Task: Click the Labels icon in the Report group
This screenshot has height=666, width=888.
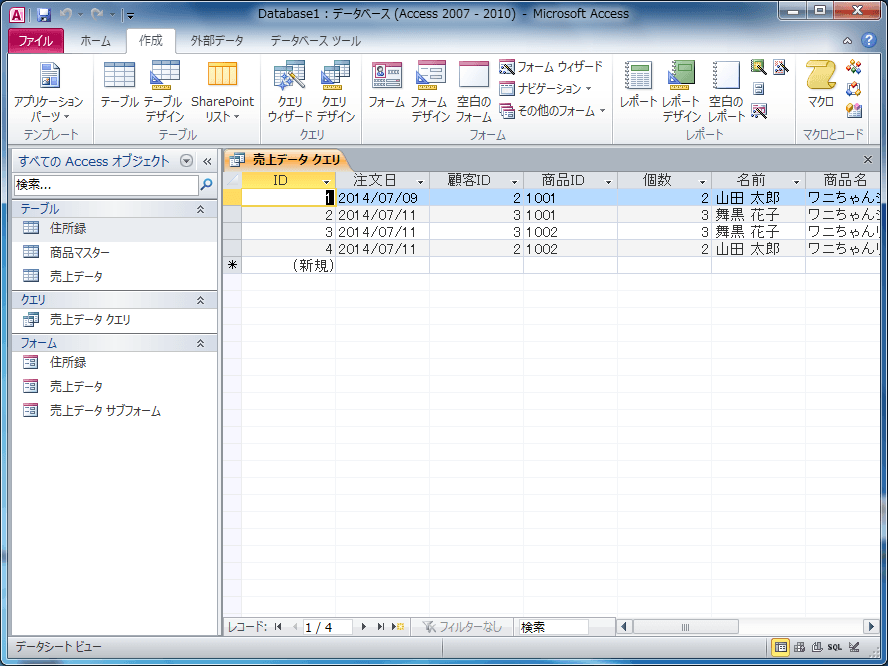Action: coord(759,89)
